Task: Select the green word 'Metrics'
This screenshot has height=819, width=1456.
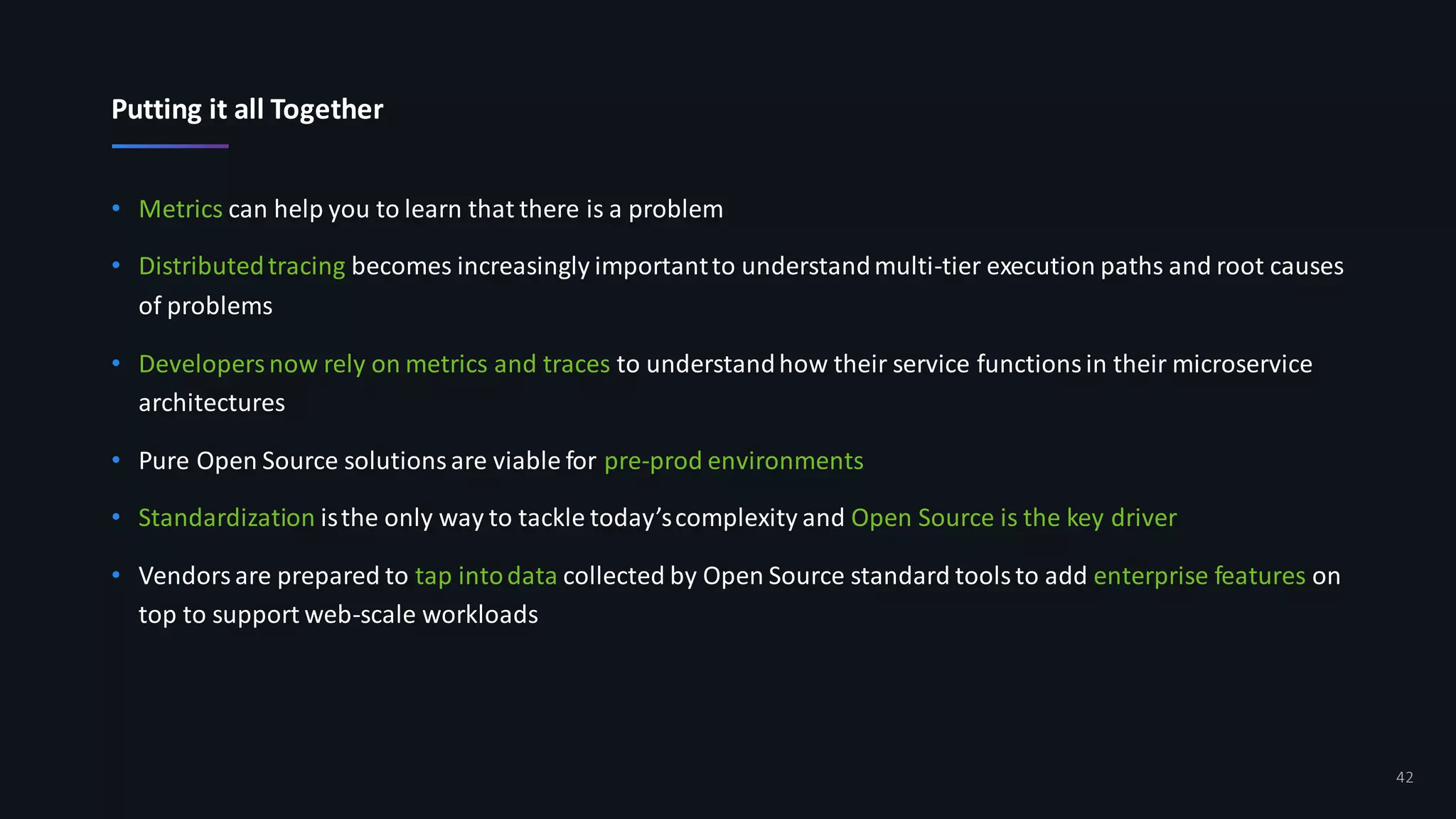Action: [x=181, y=209]
